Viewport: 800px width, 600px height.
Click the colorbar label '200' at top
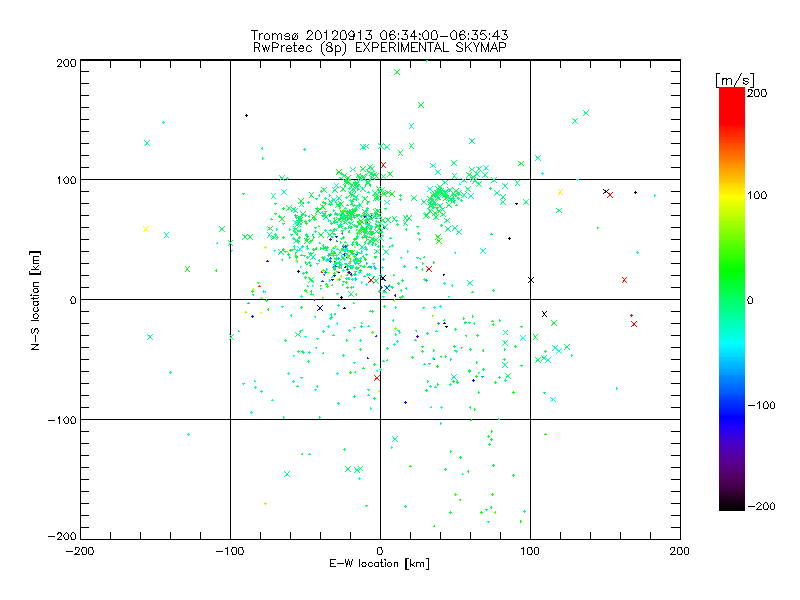pos(757,93)
